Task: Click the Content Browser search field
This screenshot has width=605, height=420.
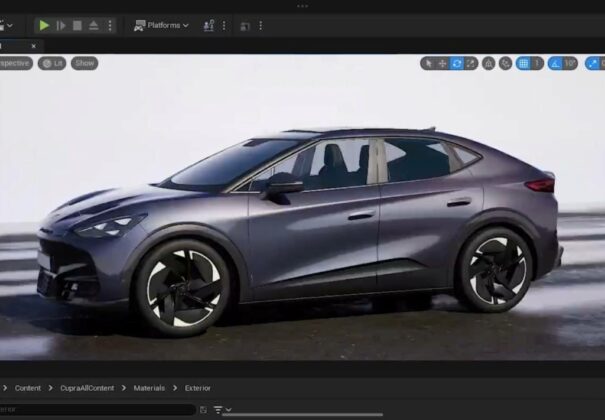Action: 97,409
